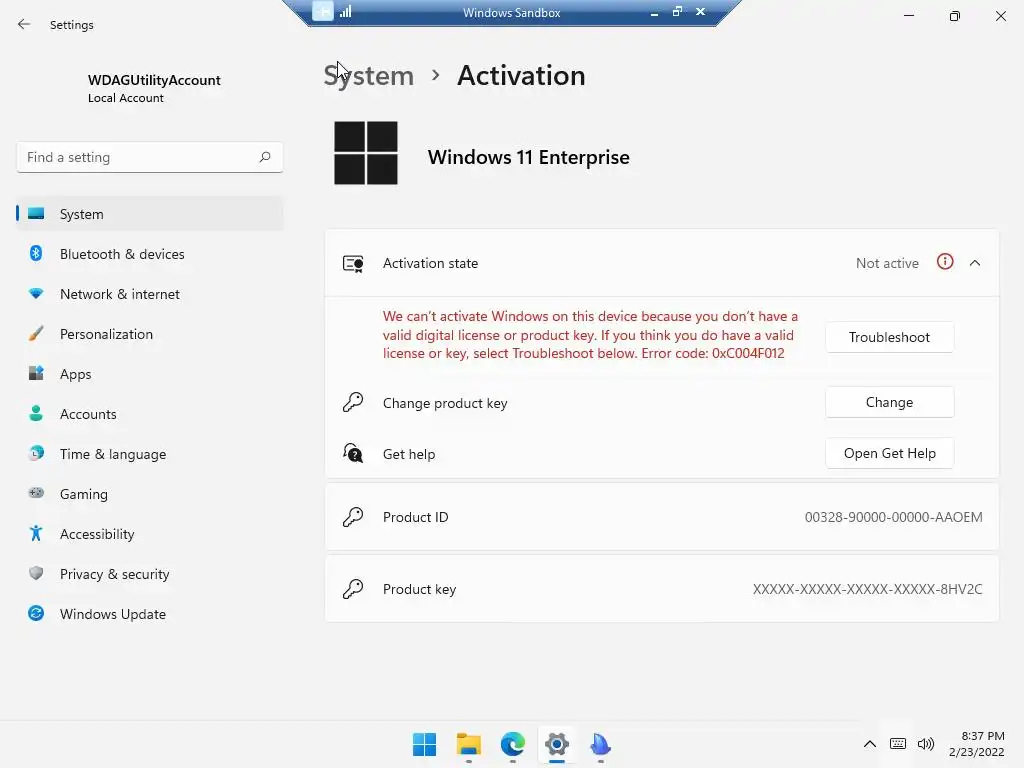The image size is (1024, 768).
Task: Open the Accounts settings category
Action: 150,414
